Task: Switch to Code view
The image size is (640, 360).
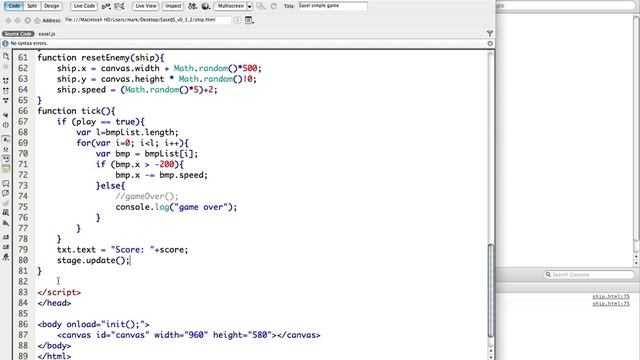Action: click(14, 6)
